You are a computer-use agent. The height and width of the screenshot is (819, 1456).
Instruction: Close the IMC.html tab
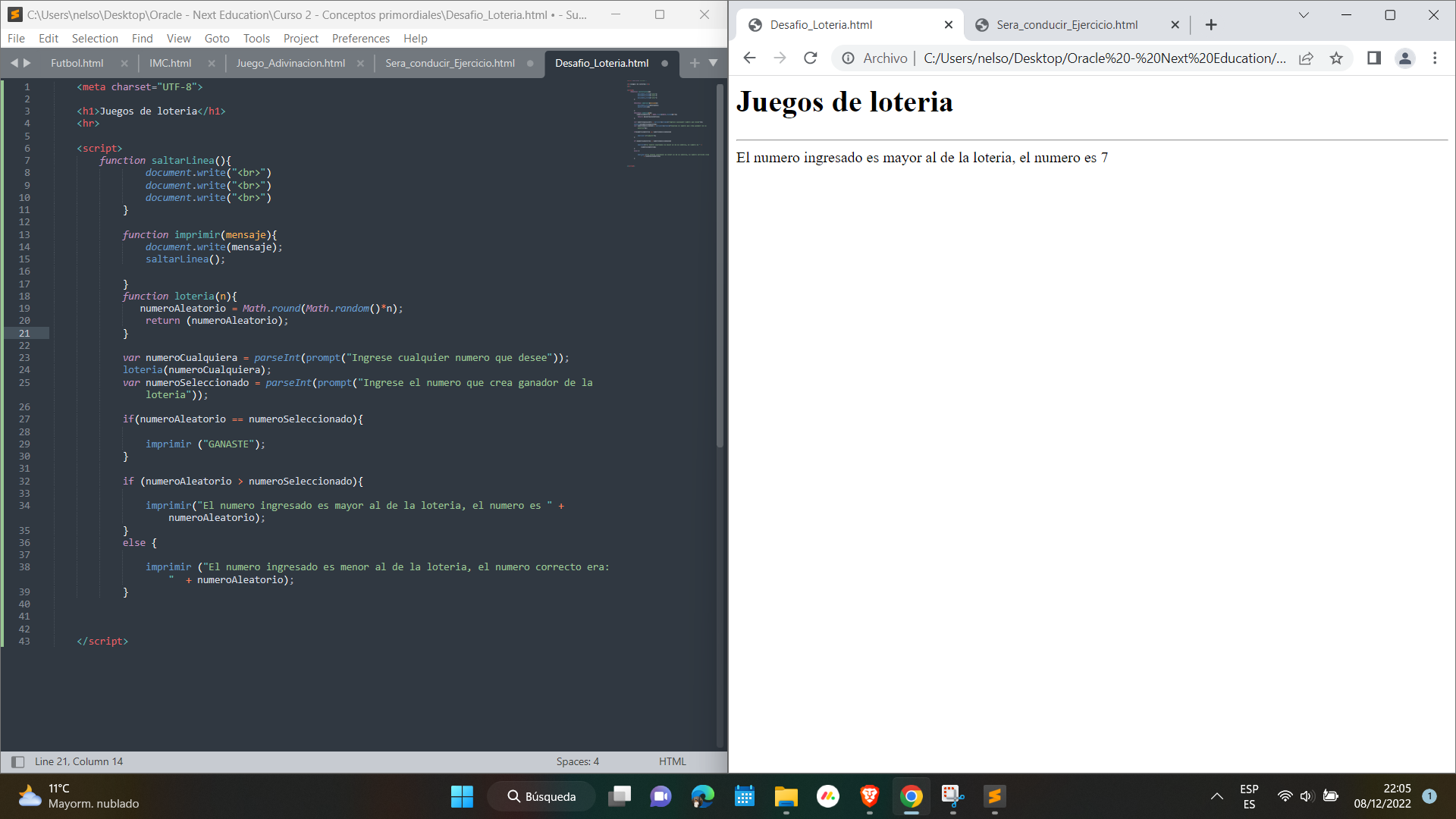(212, 64)
